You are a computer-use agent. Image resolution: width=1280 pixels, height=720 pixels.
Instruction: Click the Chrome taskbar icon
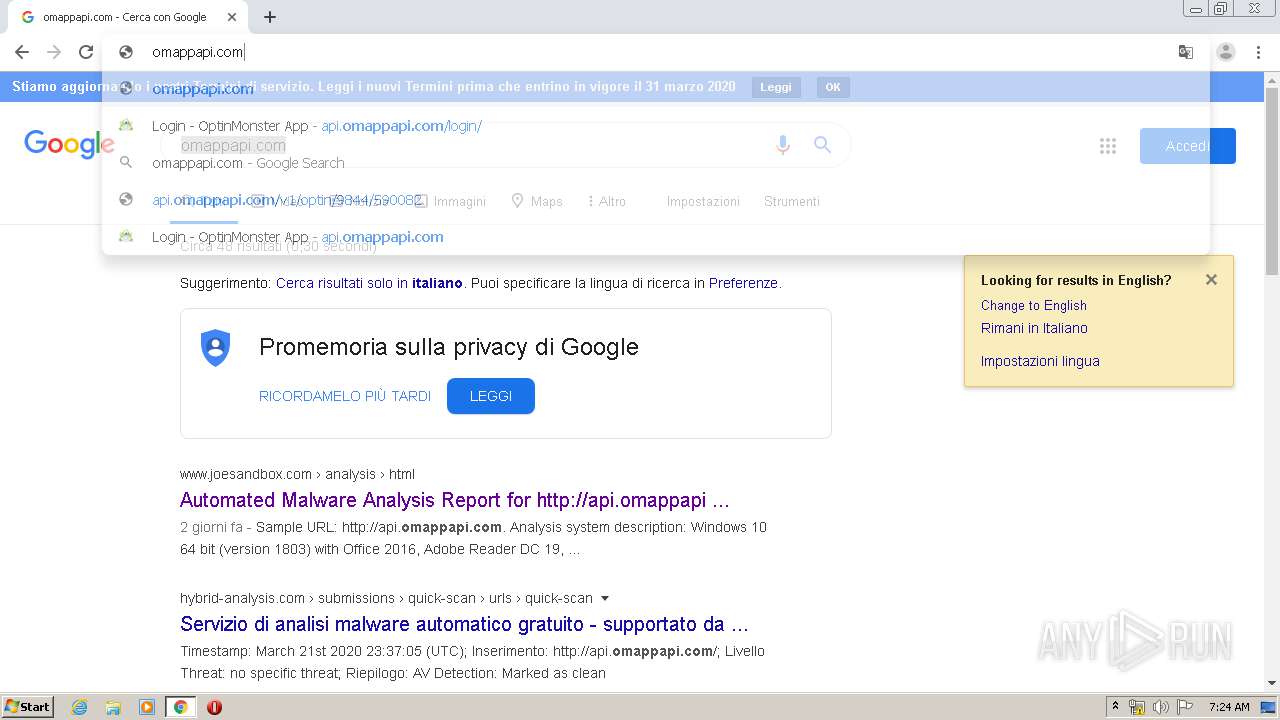[181, 707]
